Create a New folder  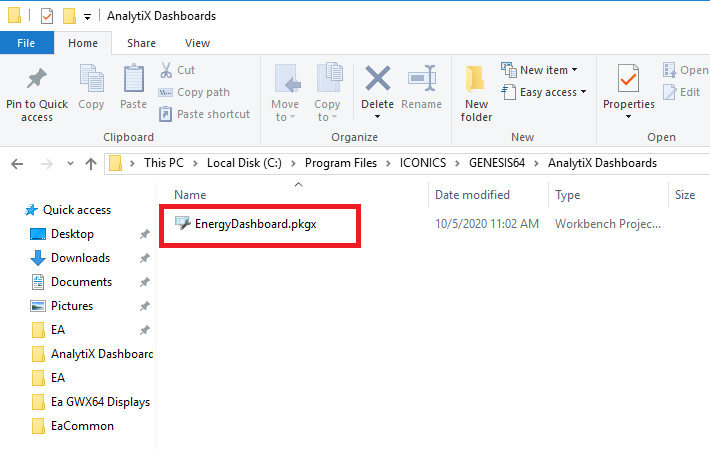click(x=476, y=94)
